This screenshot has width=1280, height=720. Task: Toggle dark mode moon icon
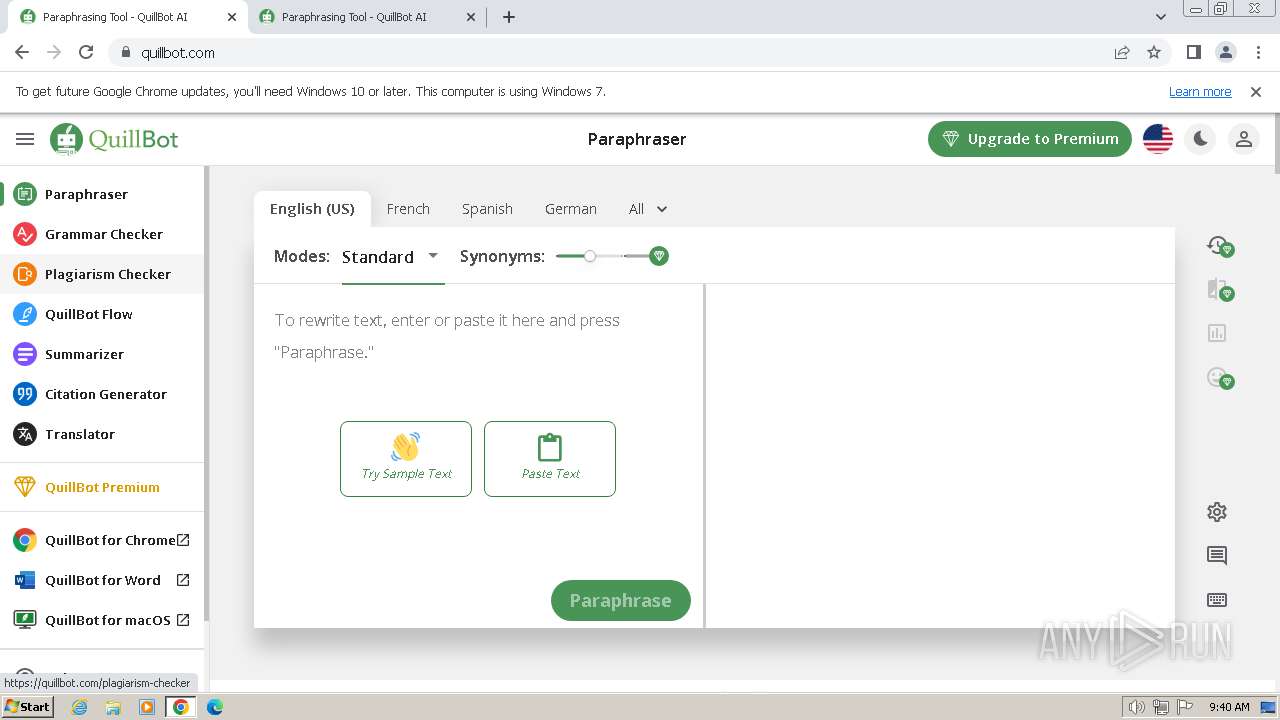pos(1201,139)
